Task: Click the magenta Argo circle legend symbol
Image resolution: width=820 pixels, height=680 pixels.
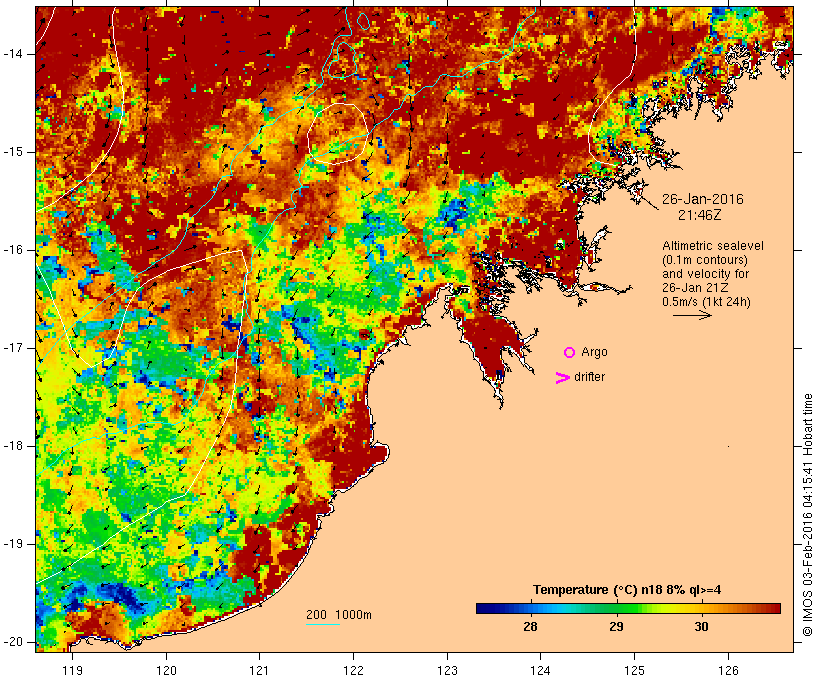Action: click(x=570, y=353)
